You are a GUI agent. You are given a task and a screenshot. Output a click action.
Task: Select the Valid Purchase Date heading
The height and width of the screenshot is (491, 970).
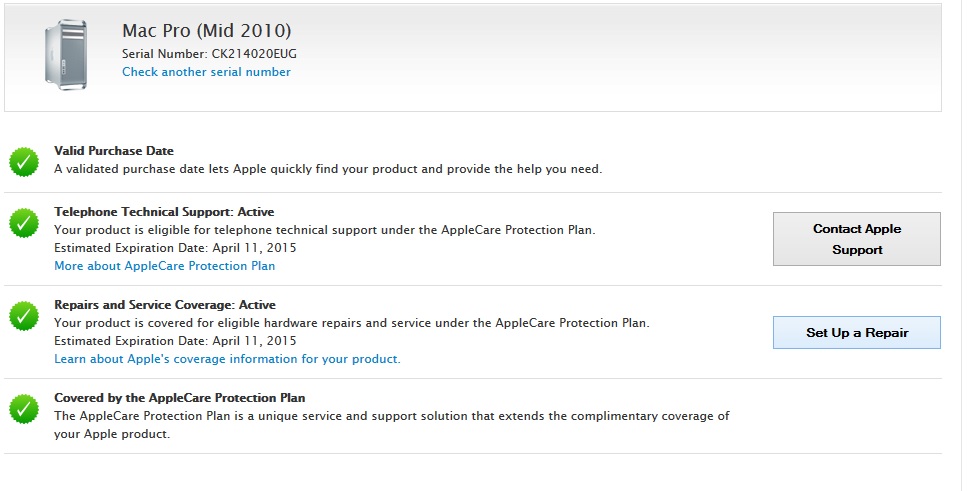coord(114,151)
